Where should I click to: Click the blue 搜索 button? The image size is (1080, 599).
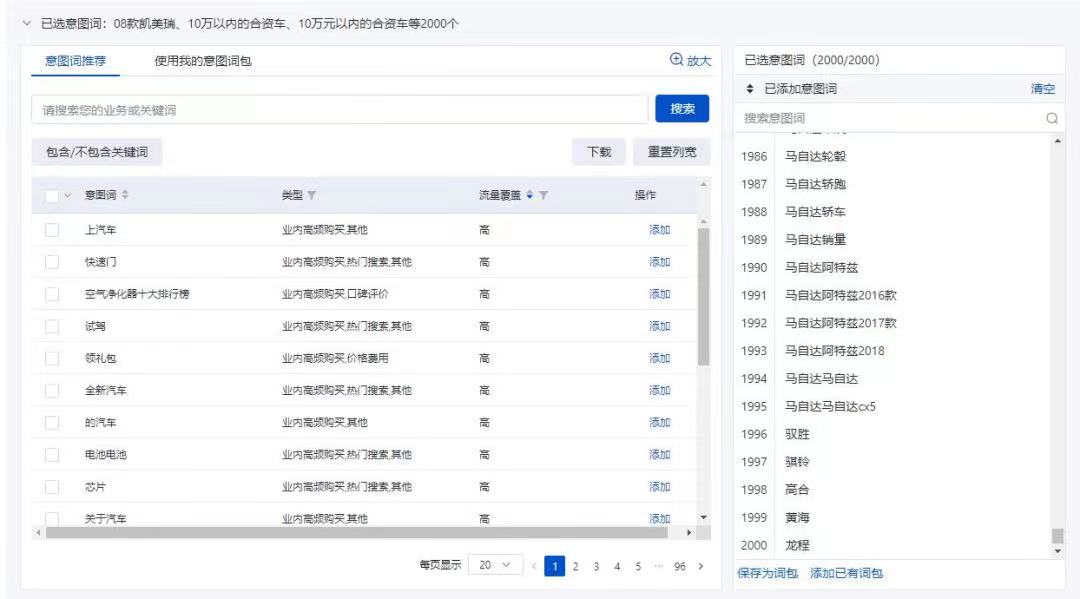(682, 109)
